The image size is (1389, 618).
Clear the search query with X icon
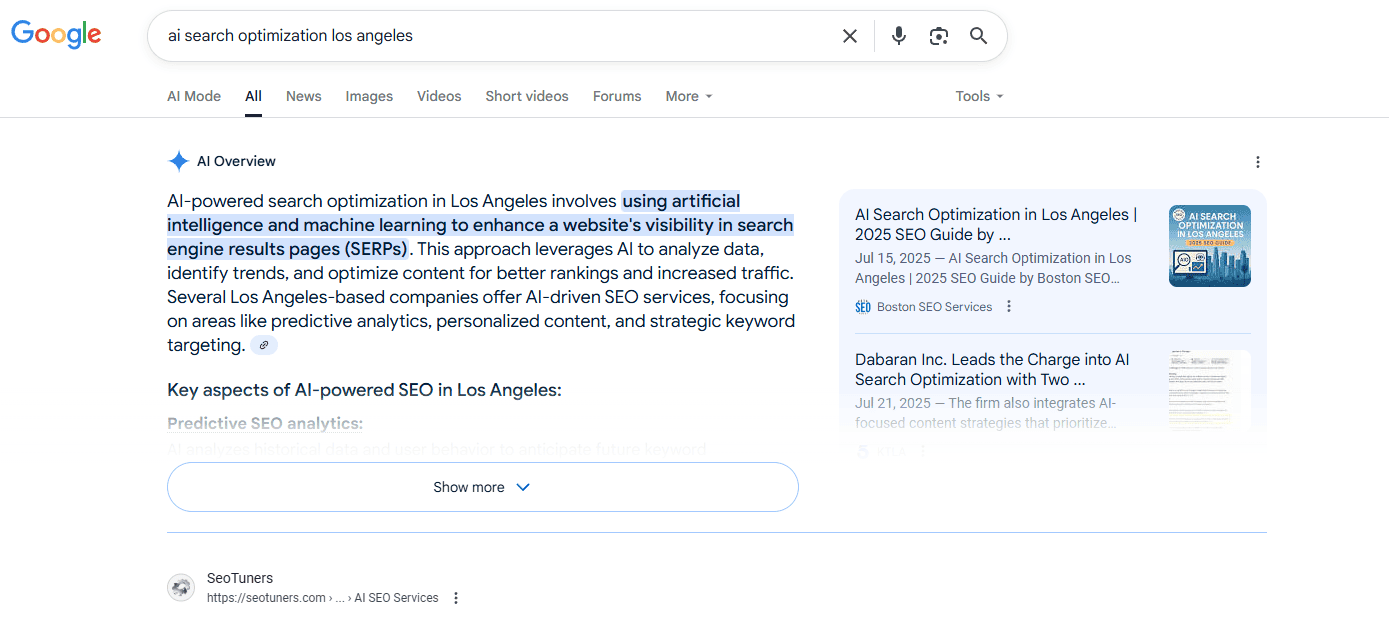(x=850, y=36)
